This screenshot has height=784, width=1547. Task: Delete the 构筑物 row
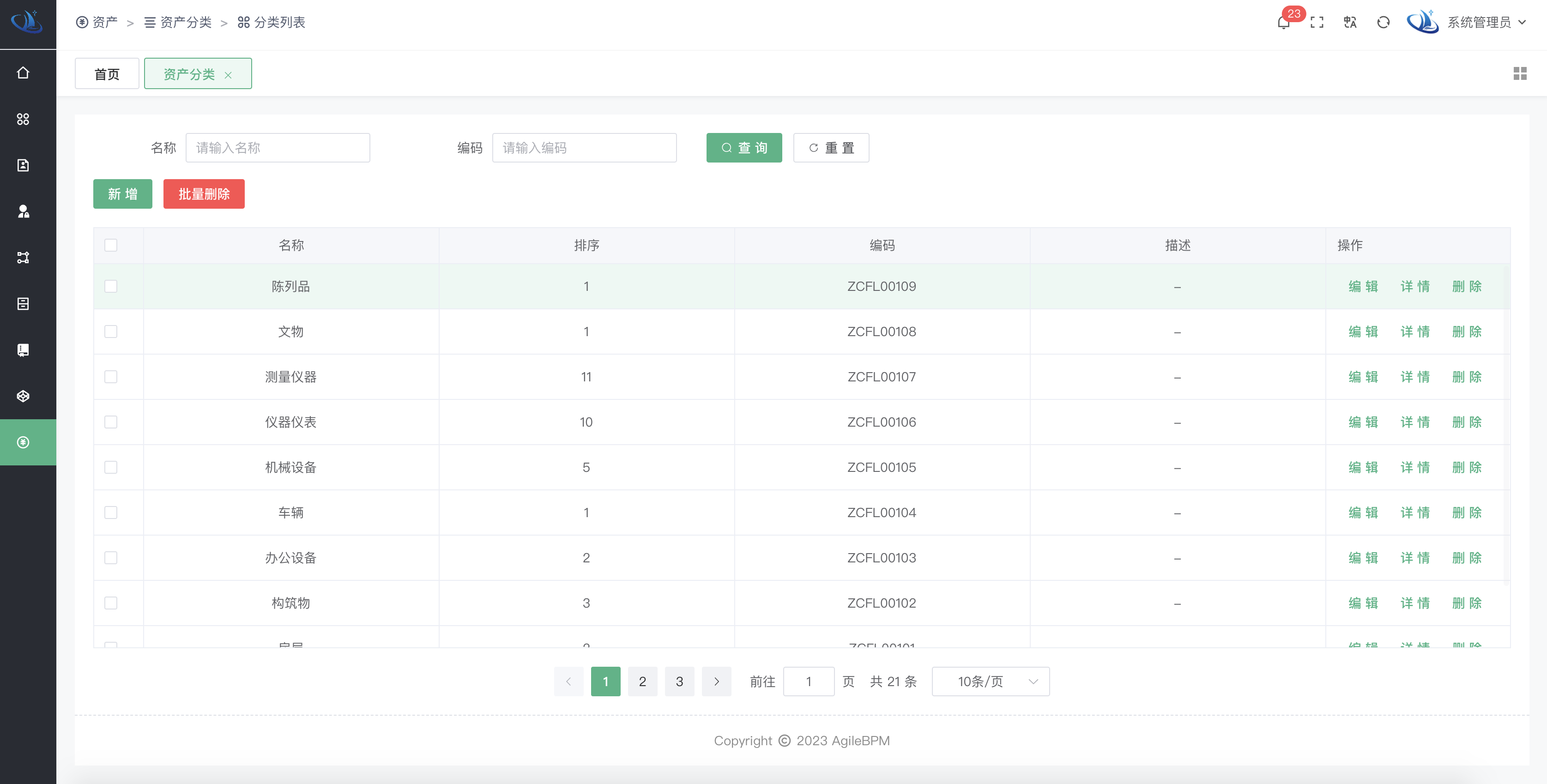click(x=1467, y=603)
